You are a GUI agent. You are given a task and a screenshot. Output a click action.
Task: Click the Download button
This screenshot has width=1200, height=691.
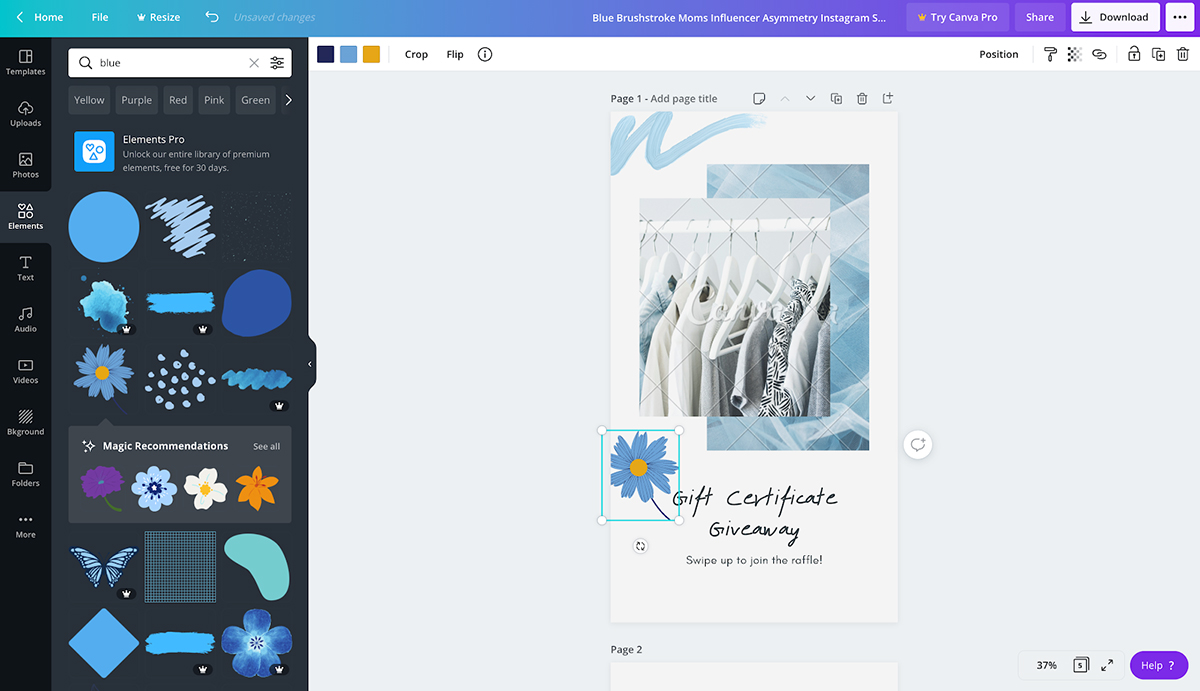[x=1115, y=17]
